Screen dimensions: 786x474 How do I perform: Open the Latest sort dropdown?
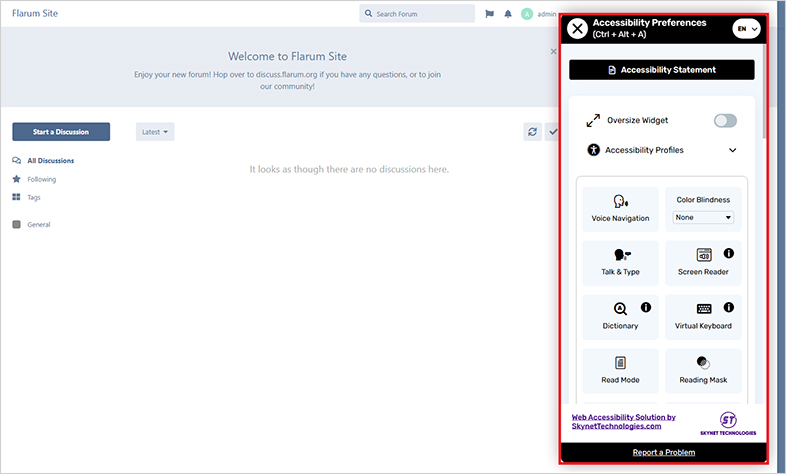pos(155,132)
